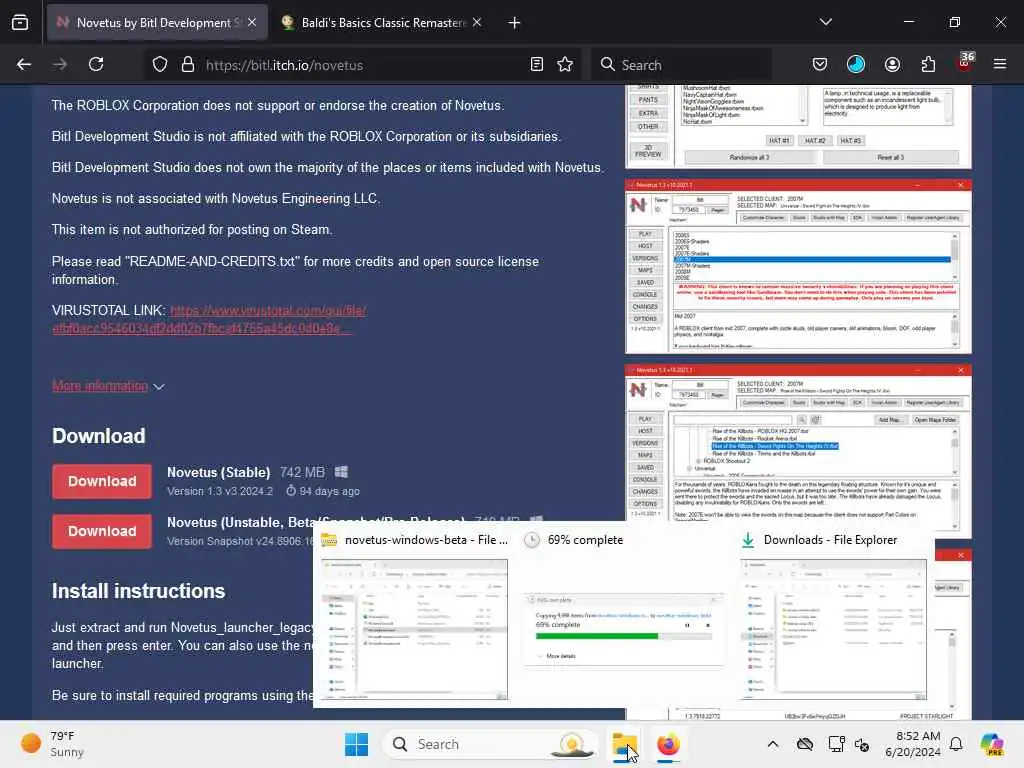Open the VirusTotal link
This screenshot has width=1024, height=768.
[x=209, y=319]
